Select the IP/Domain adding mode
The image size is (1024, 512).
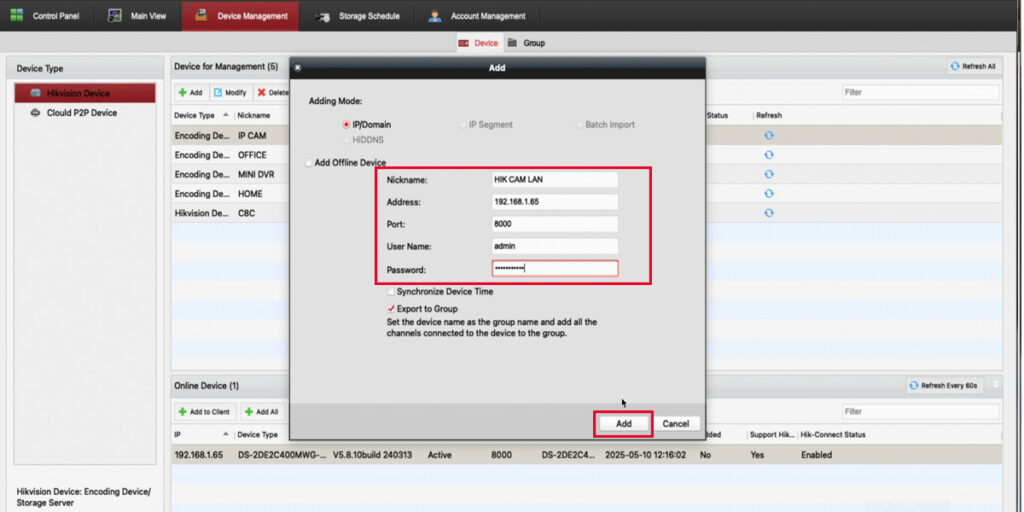[x=347, y=125]
